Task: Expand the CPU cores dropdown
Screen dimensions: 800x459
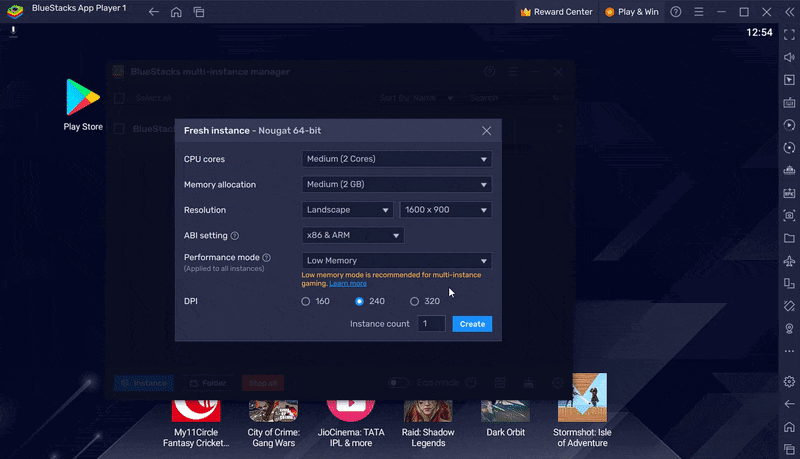Action: (396, 159)
